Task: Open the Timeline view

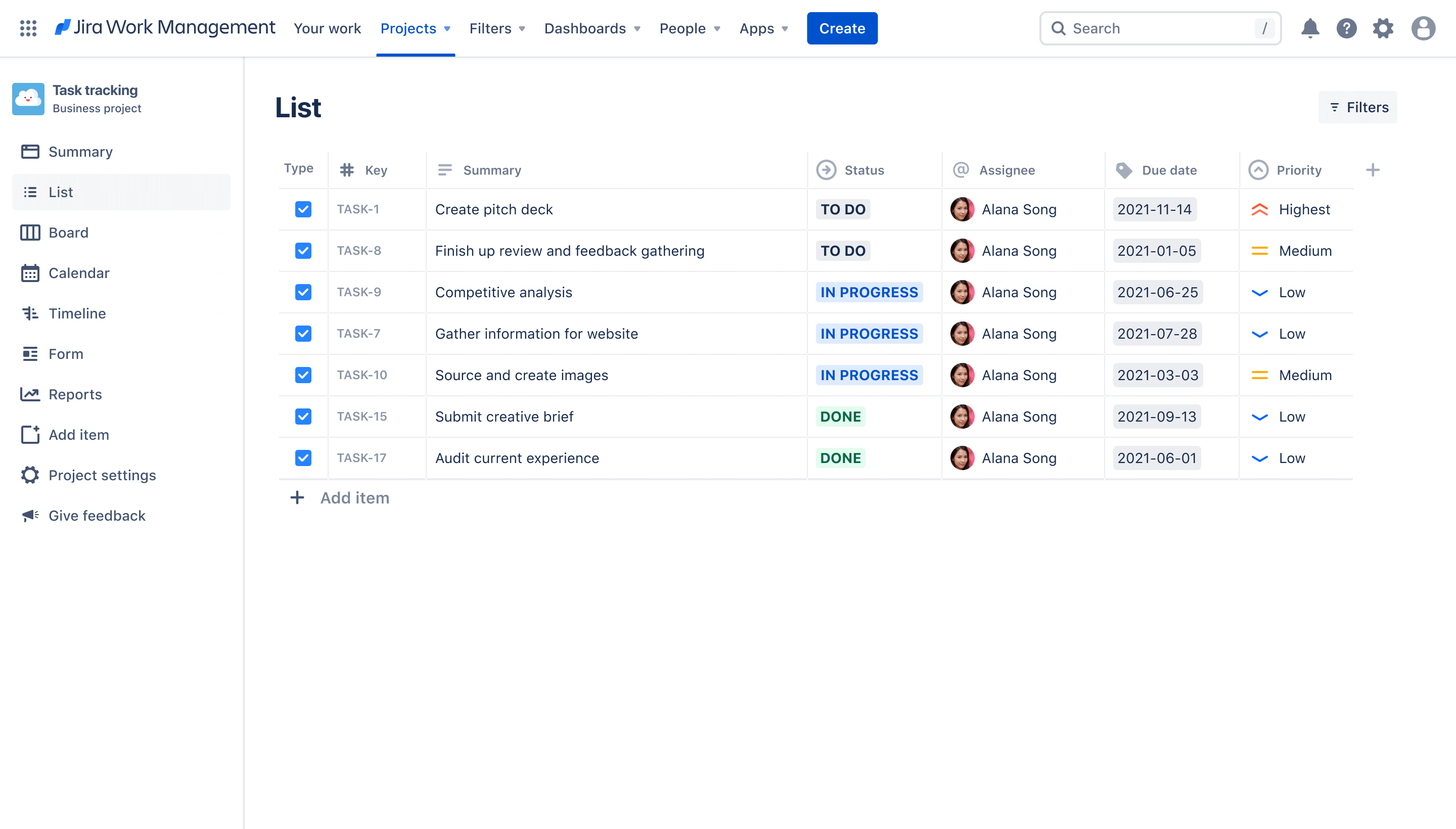Action: click(77, 313)
